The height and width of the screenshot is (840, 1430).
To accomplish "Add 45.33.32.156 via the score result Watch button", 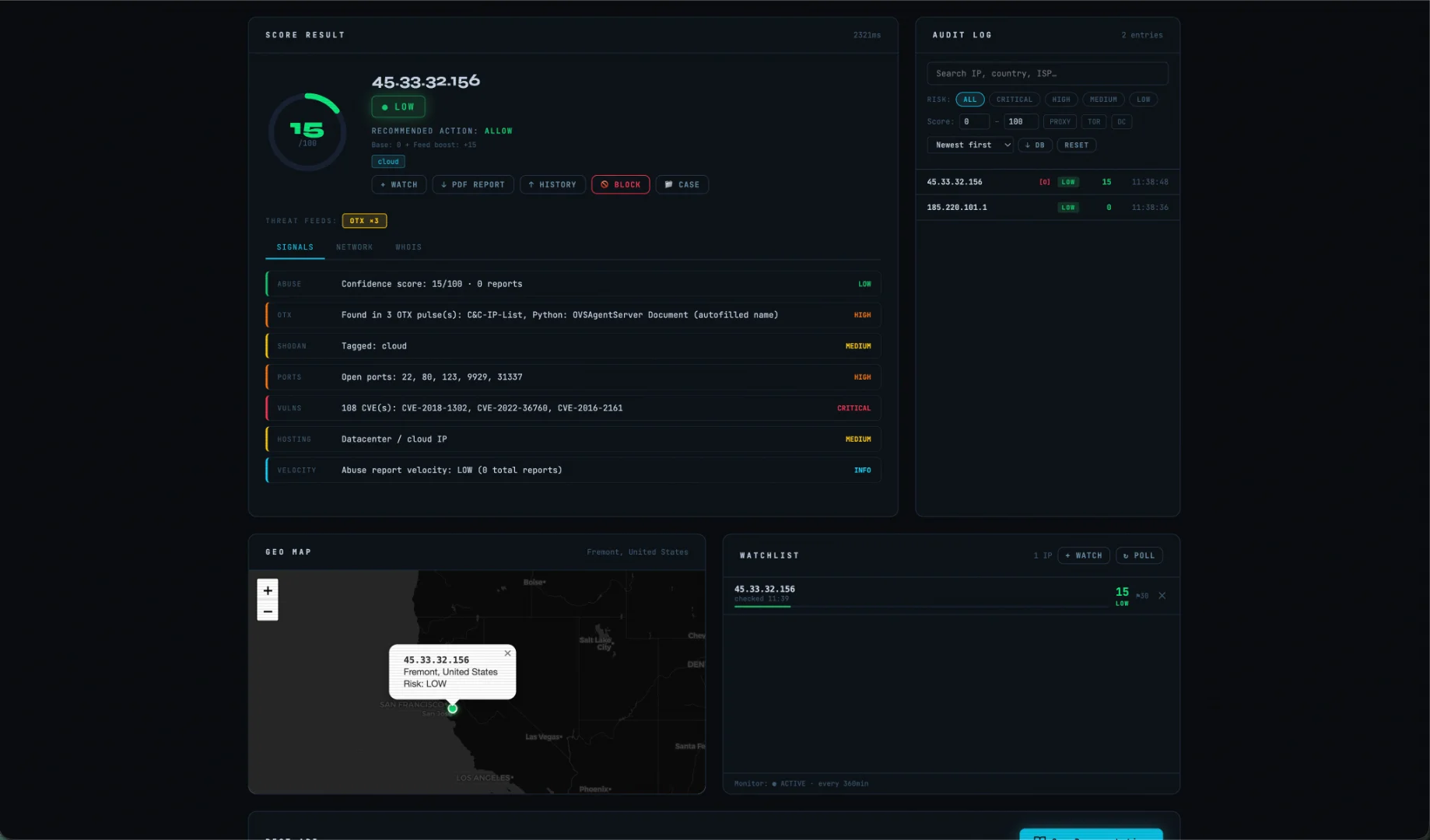I will pos(399,184).
